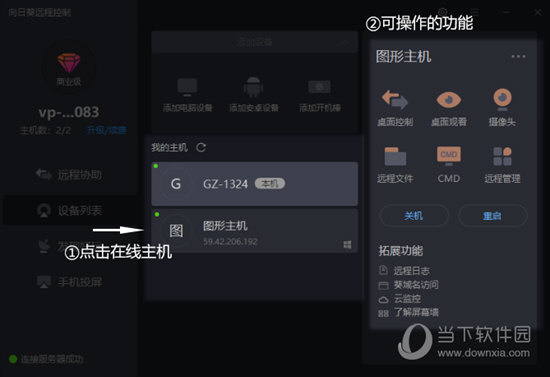Screen dimensions: 550x377
Task: Open the hamburger menu in title bar
Action: pyautogui.click(x=475, y=12)
